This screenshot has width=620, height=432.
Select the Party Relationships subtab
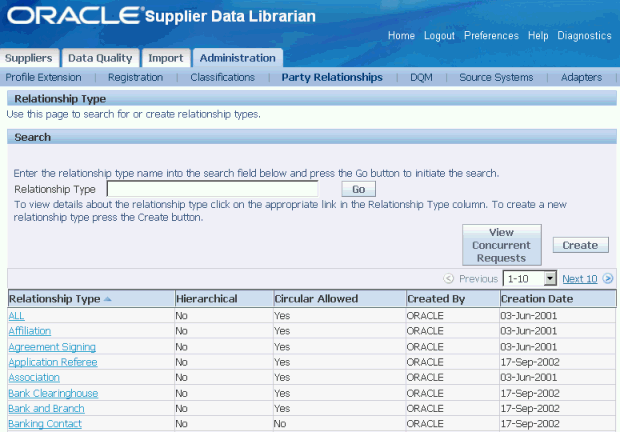332,77
